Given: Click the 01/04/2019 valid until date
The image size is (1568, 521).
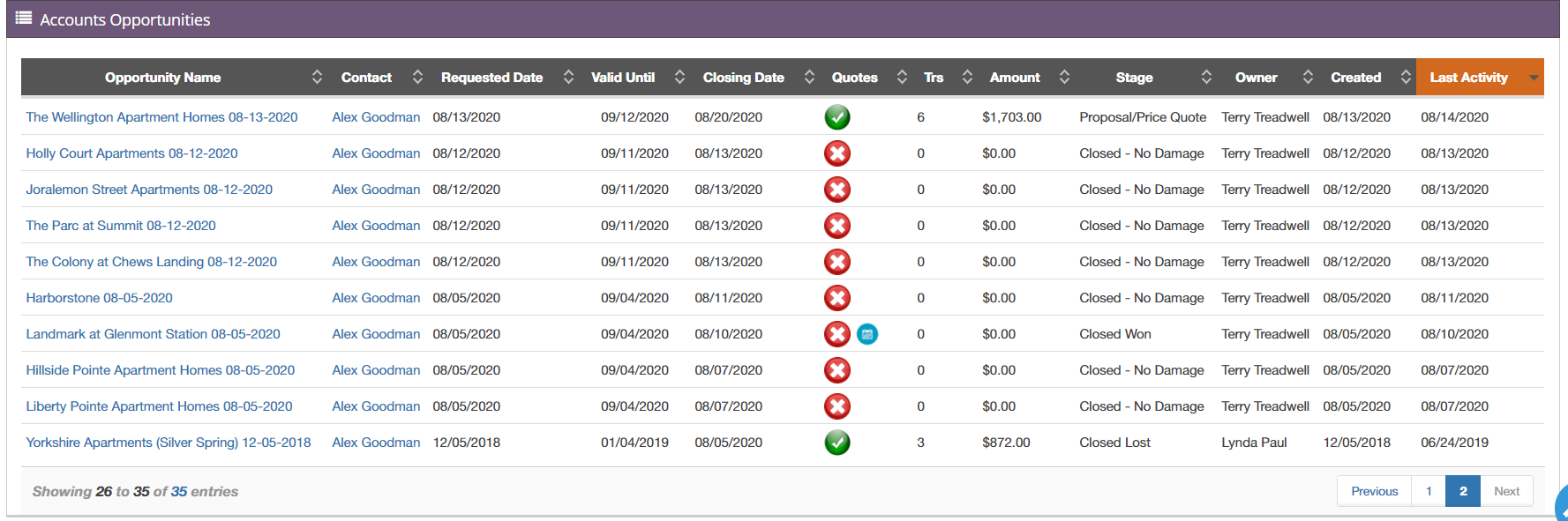Looking at the screenshot, I should pyautogui.click(x=634, y=443).
